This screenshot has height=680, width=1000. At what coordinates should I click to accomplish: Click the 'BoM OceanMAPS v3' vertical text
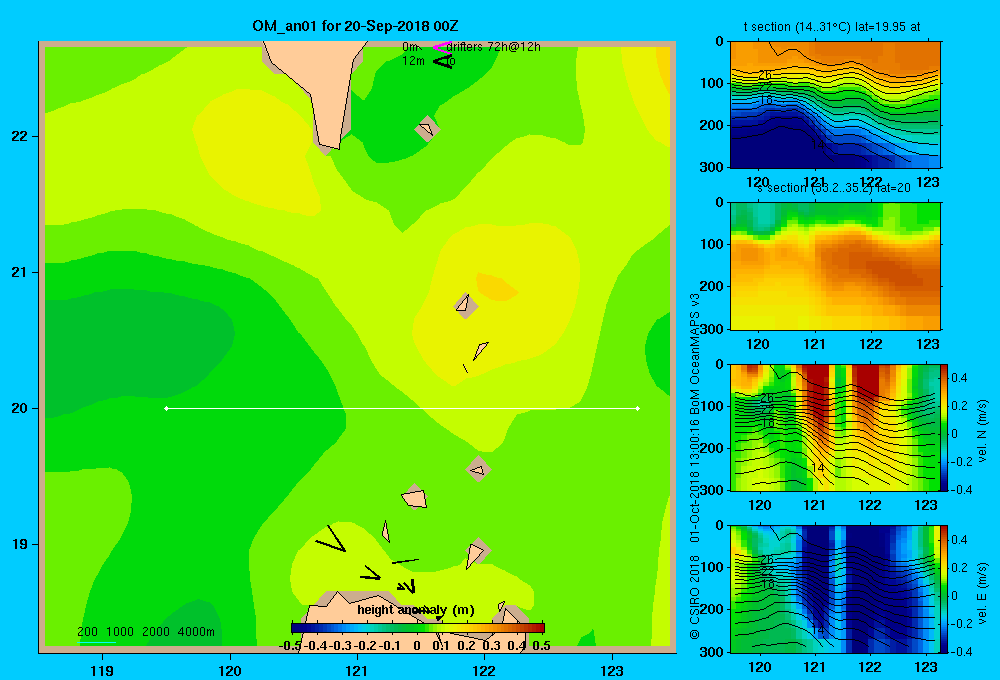coord(695,356)
